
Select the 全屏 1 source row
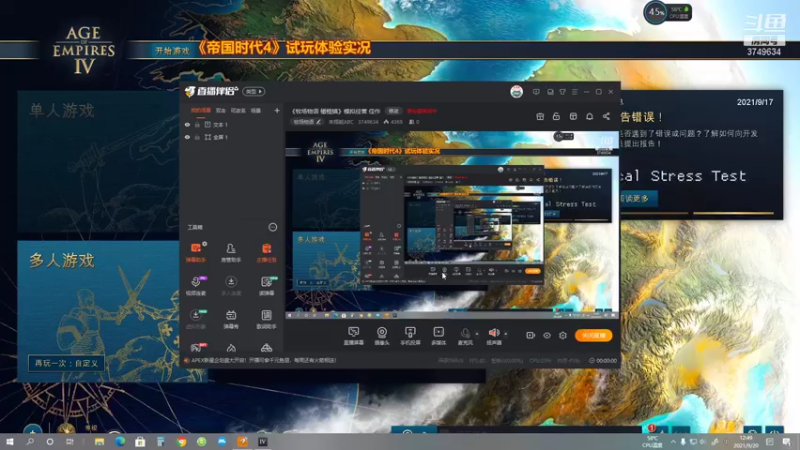pos(232,137)
